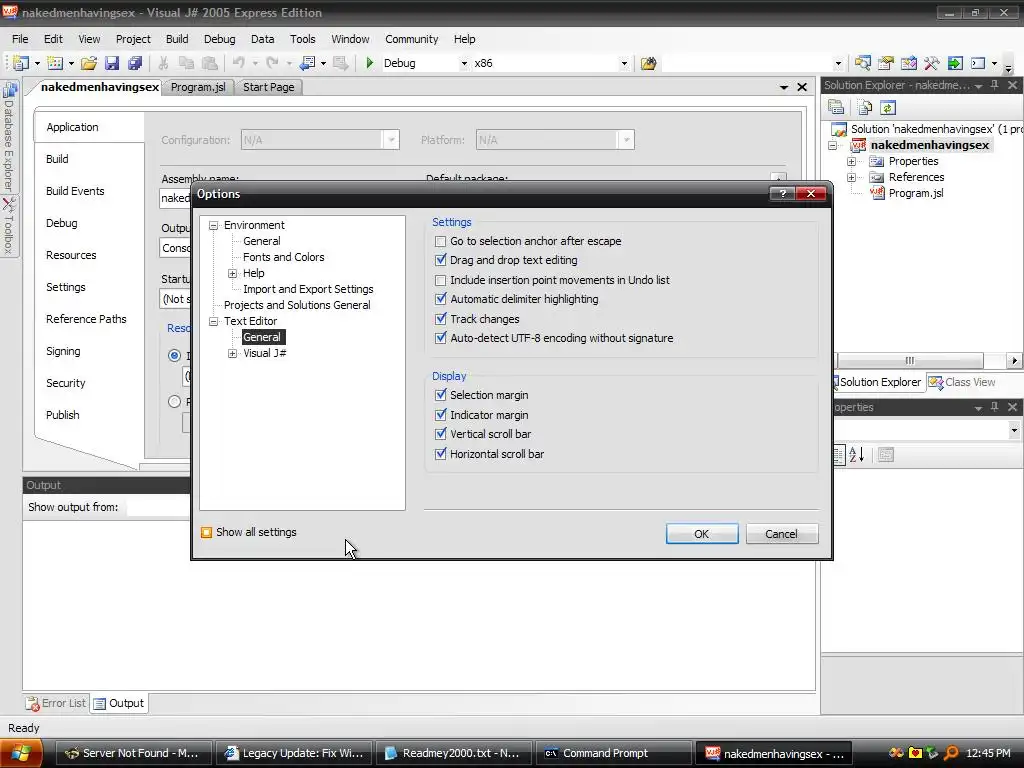The width and height of the screenshot is (1024, 768).
Task: Switch to the Class View tab
Action: [963, 382]
